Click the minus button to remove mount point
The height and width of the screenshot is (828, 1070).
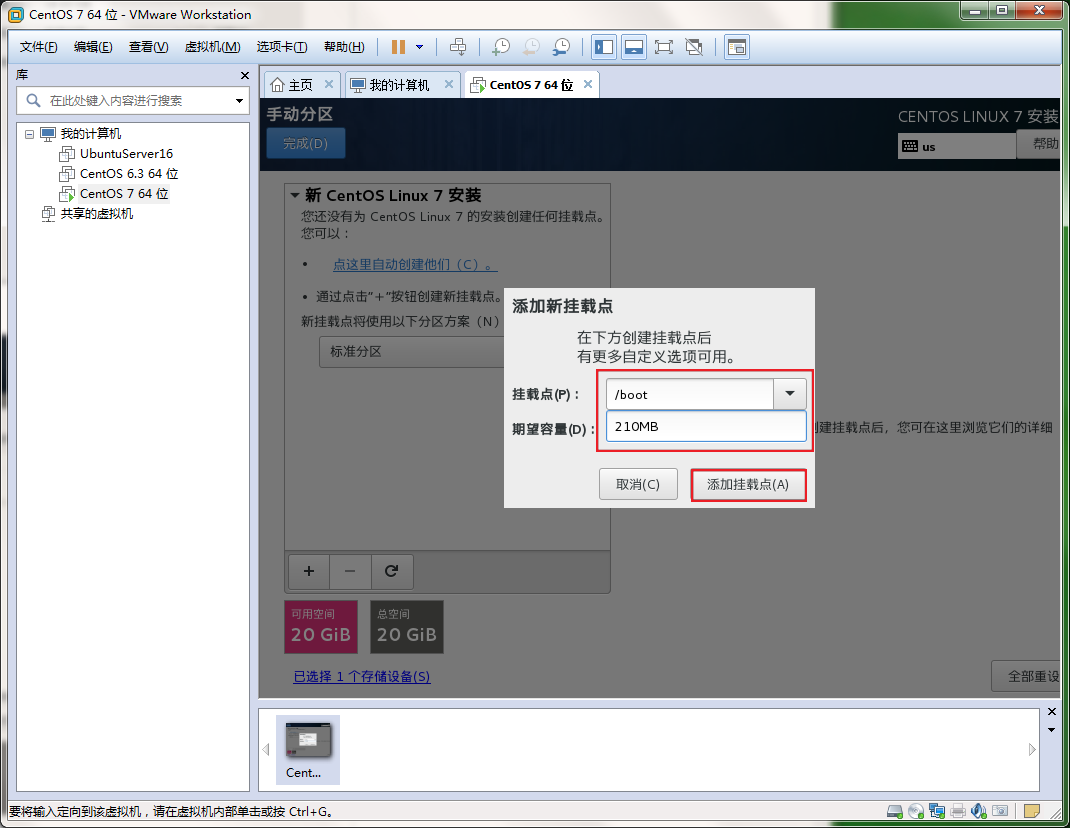(350, 571)
